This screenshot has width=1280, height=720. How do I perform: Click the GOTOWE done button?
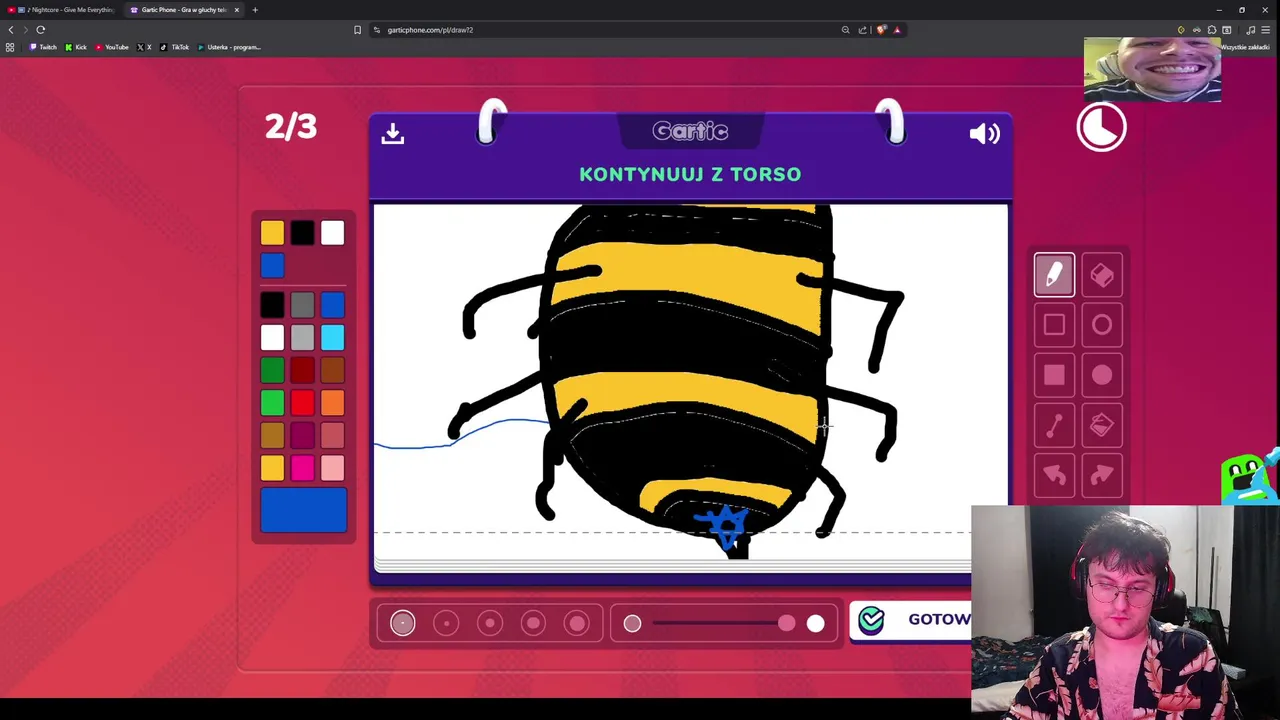coord(912,621)
